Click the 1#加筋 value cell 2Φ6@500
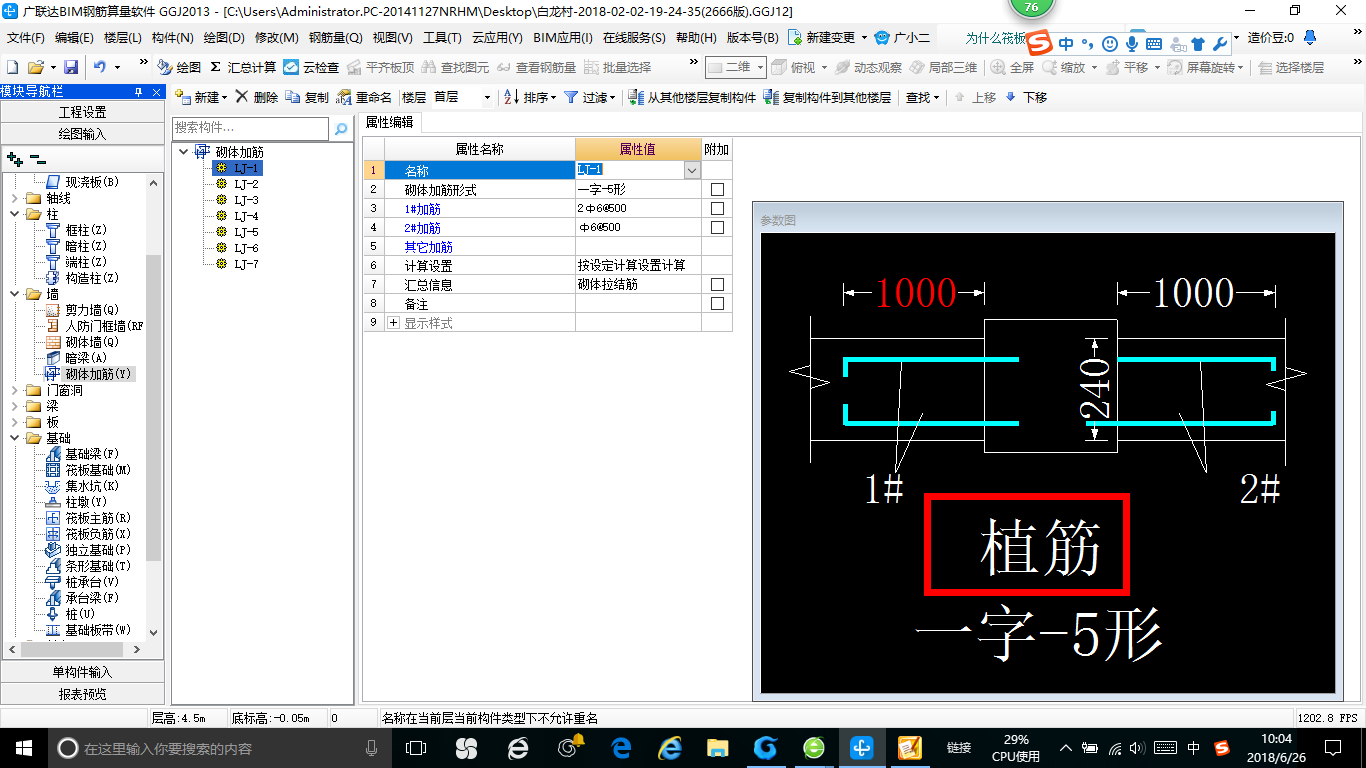 (638, 208)
